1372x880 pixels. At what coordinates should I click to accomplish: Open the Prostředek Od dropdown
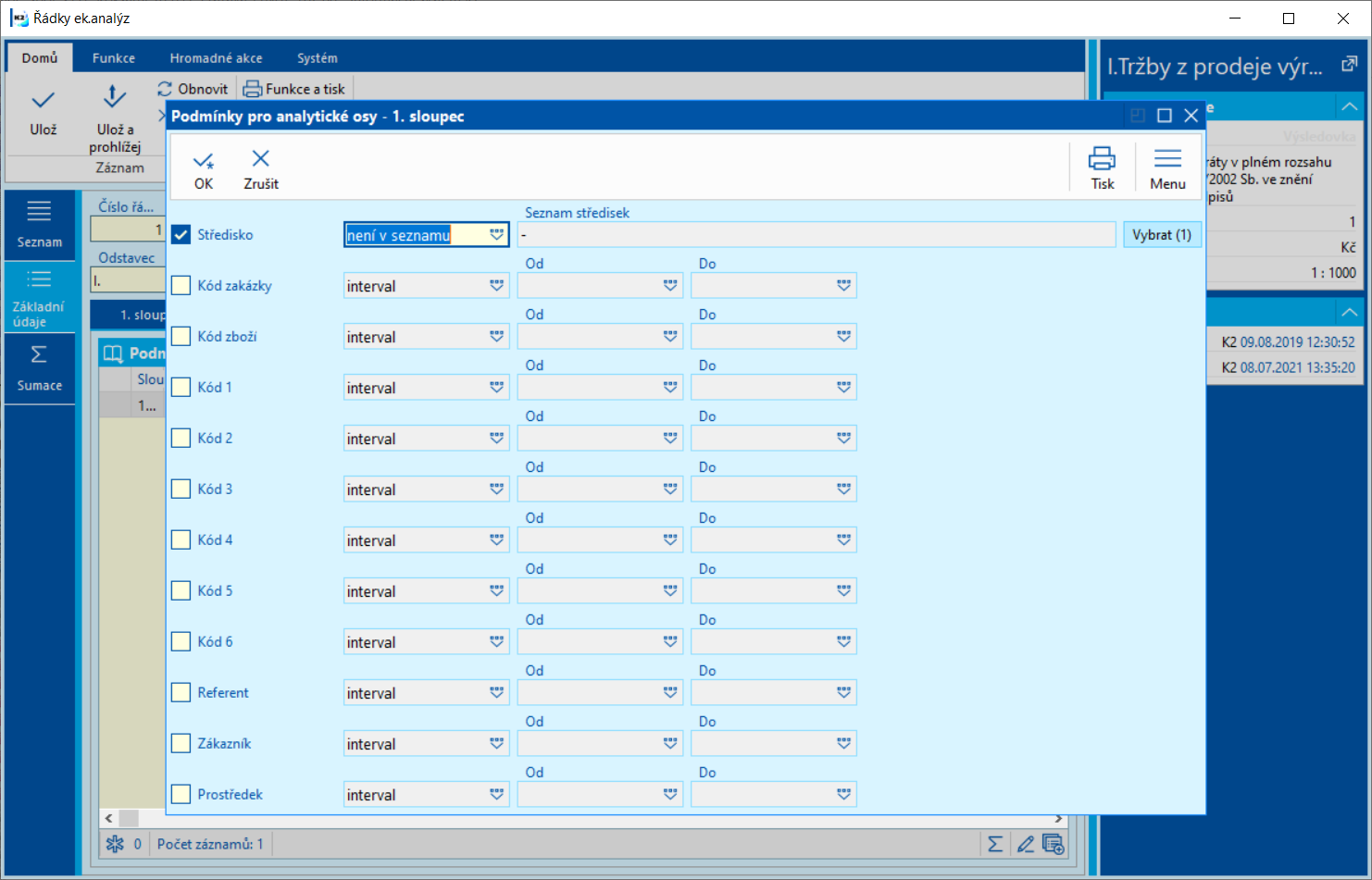point(670,795)
